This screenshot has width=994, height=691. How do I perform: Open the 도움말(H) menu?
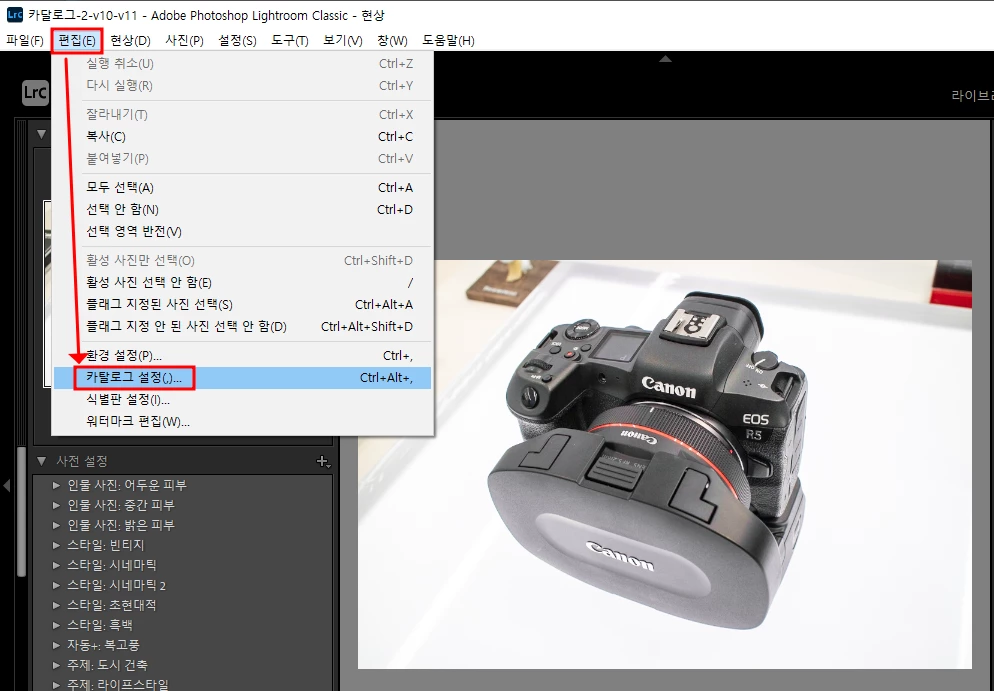pyautogui.click(x=448, y=41)
